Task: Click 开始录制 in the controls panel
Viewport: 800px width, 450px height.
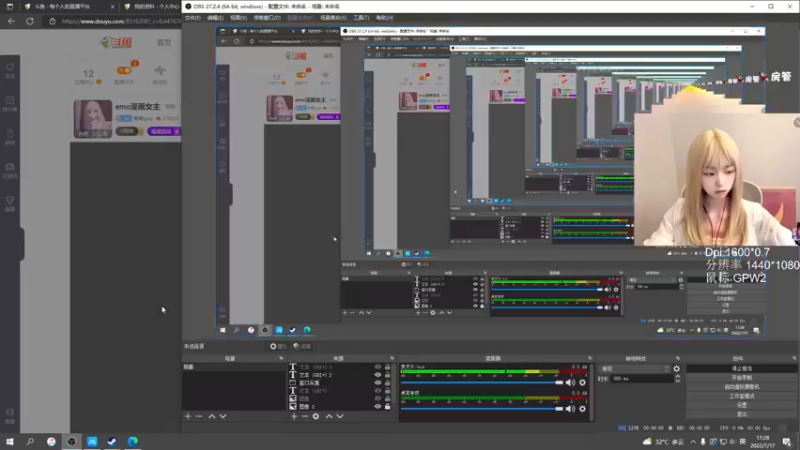Action: pyautogui.click(x=741, y=378)
